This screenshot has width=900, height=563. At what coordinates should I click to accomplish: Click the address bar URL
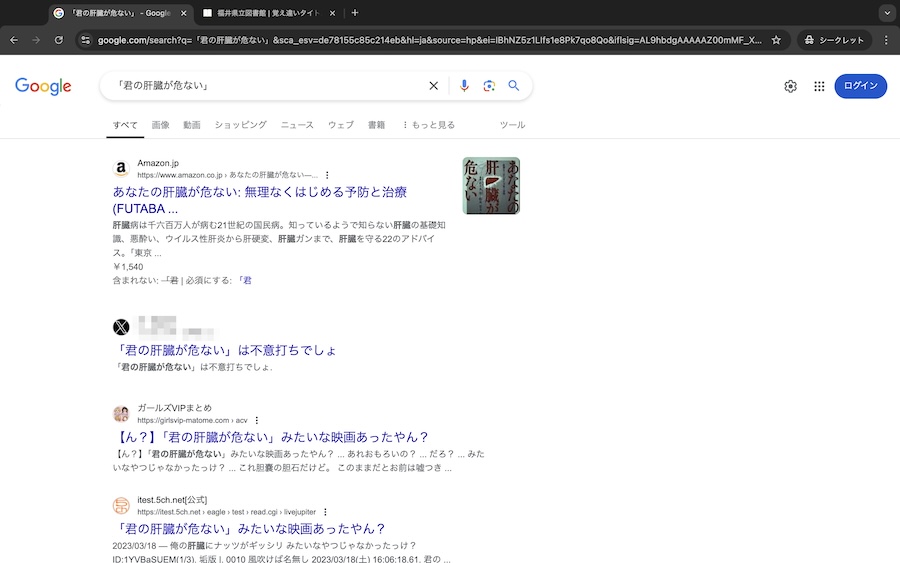429,40
